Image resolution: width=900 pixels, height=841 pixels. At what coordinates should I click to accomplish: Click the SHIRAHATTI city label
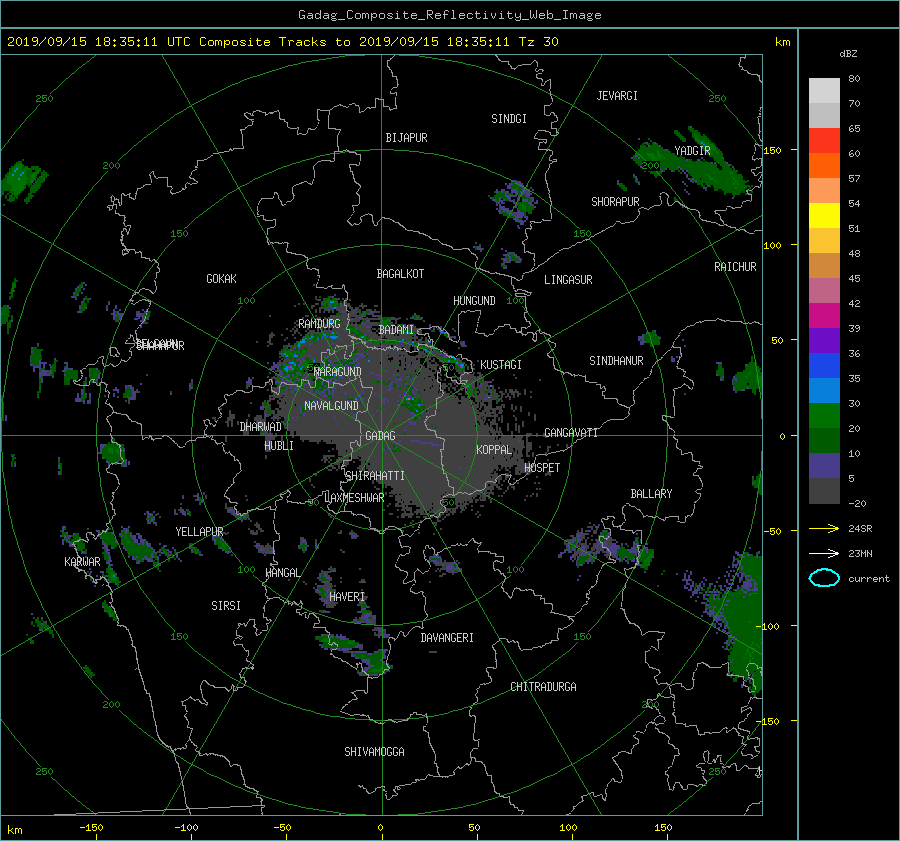click(x=375, y=476)
